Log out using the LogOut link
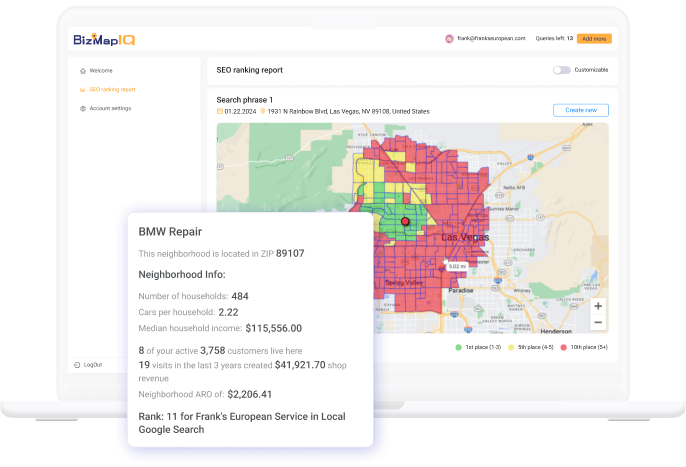This screenshot has height=467, width=686. (x=93, y=365)
